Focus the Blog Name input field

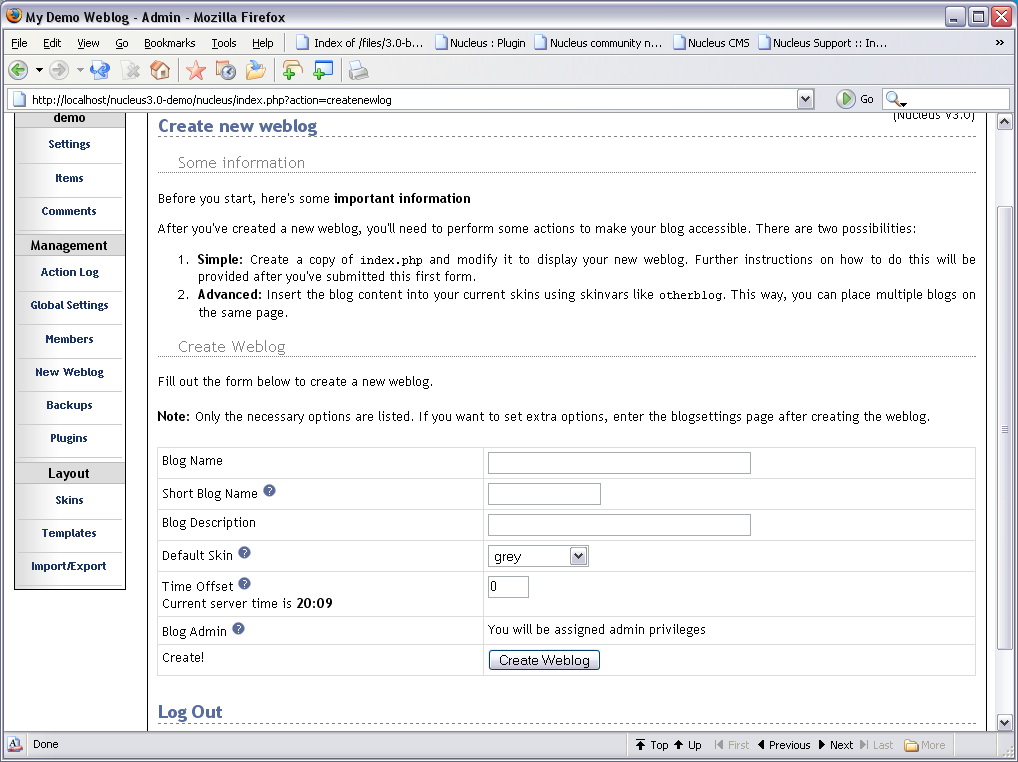click(619, 463)
